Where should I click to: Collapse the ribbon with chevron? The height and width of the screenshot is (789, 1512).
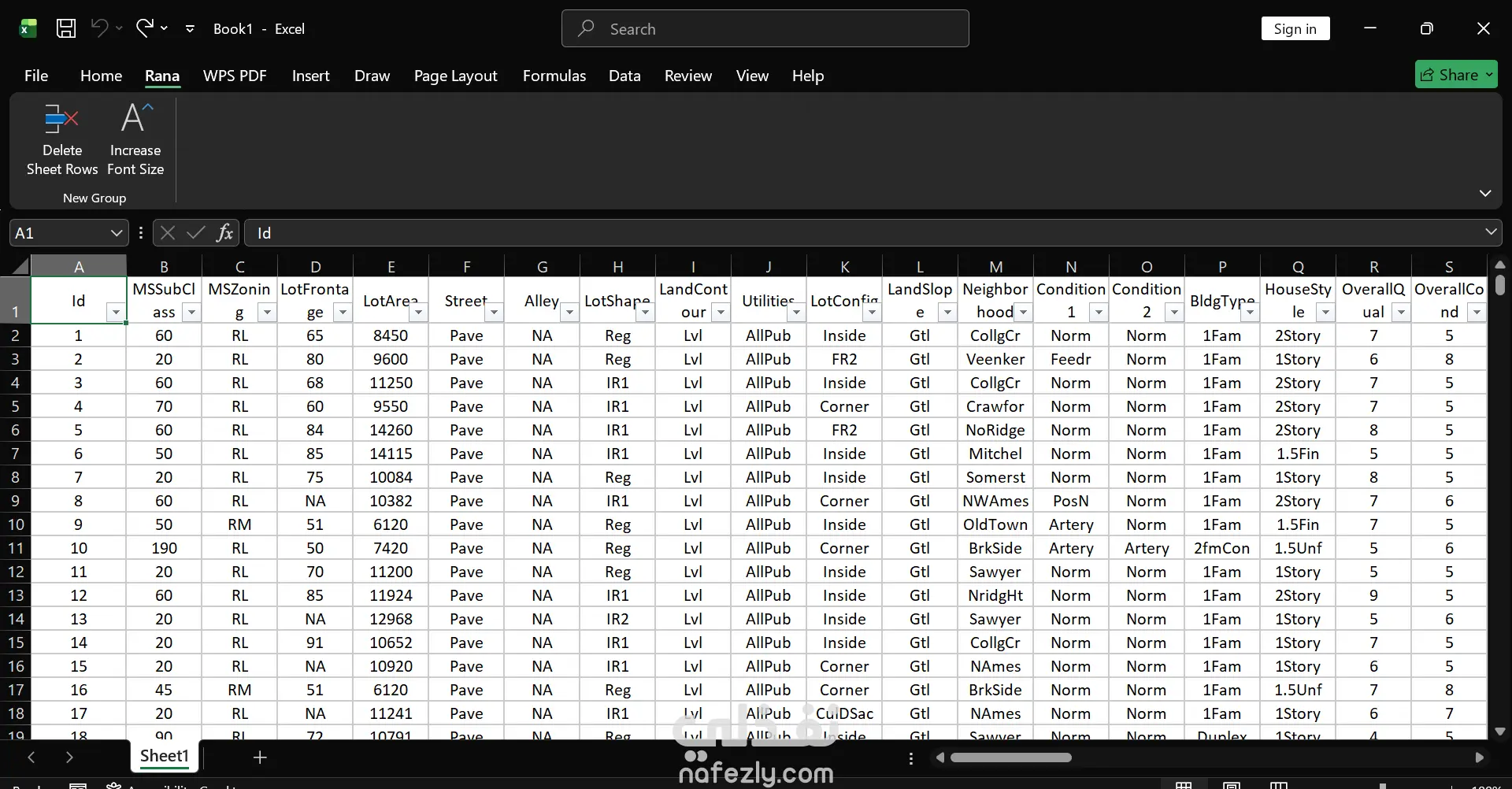[1485, 193]
